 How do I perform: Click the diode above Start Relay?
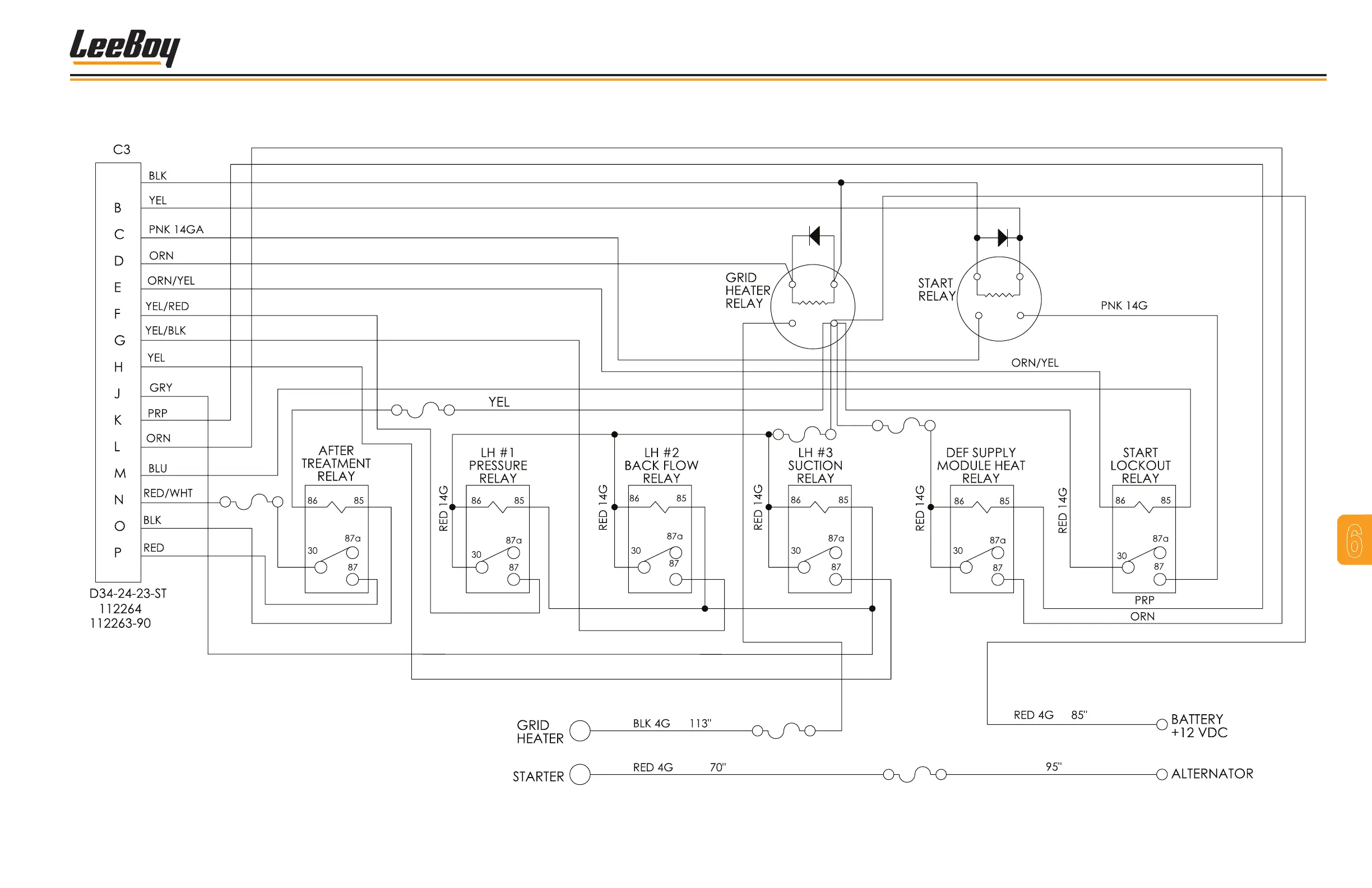1002,238
